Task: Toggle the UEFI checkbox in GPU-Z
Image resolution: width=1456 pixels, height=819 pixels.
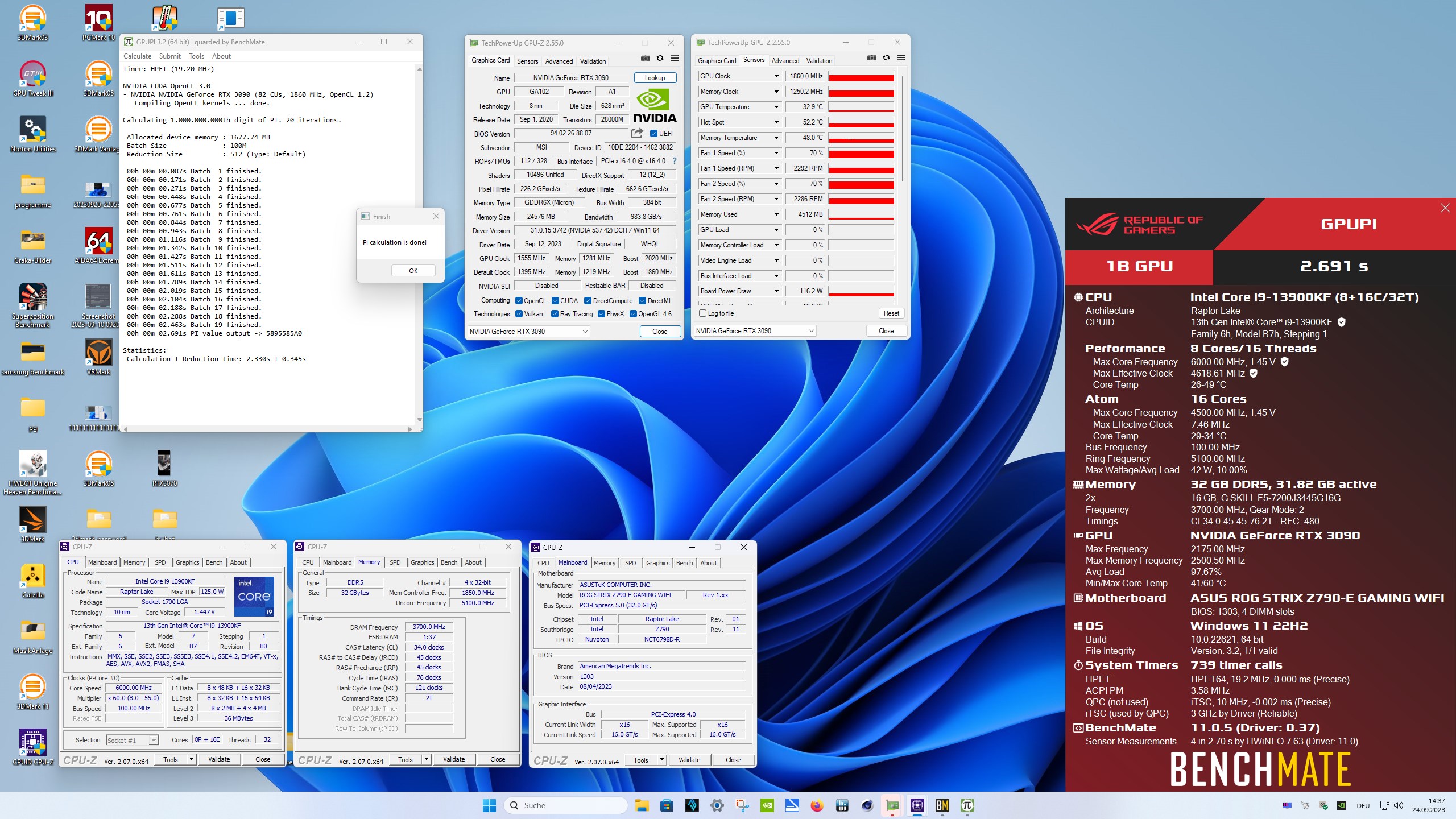Action: coord(654,134)
